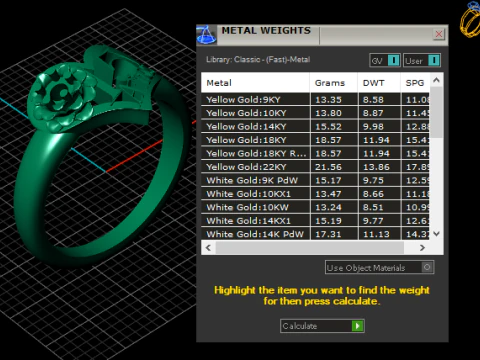Click the vertical scrollbar thumb

(436, 112)
